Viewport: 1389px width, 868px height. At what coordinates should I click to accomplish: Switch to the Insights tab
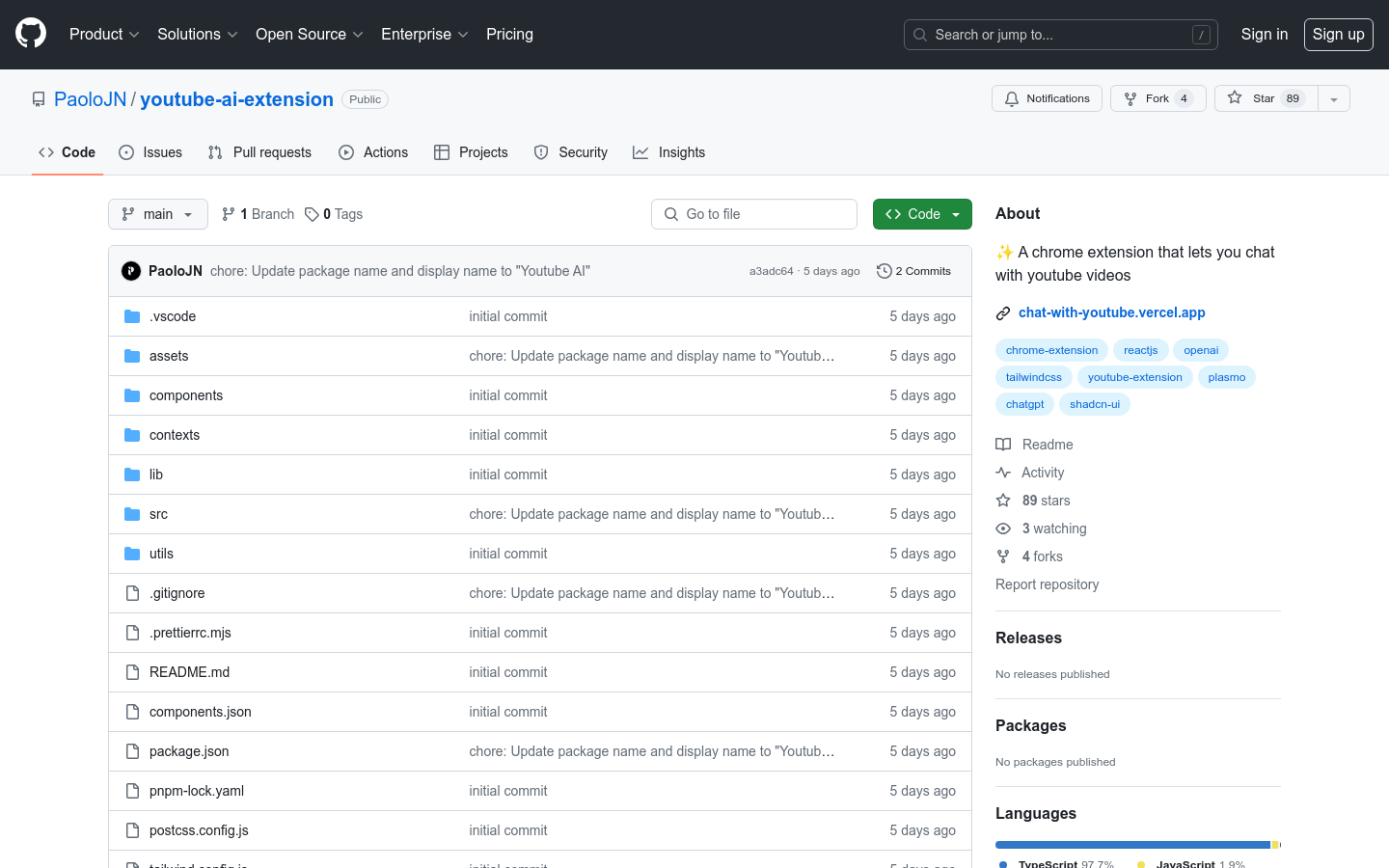[x=669, y=152]
